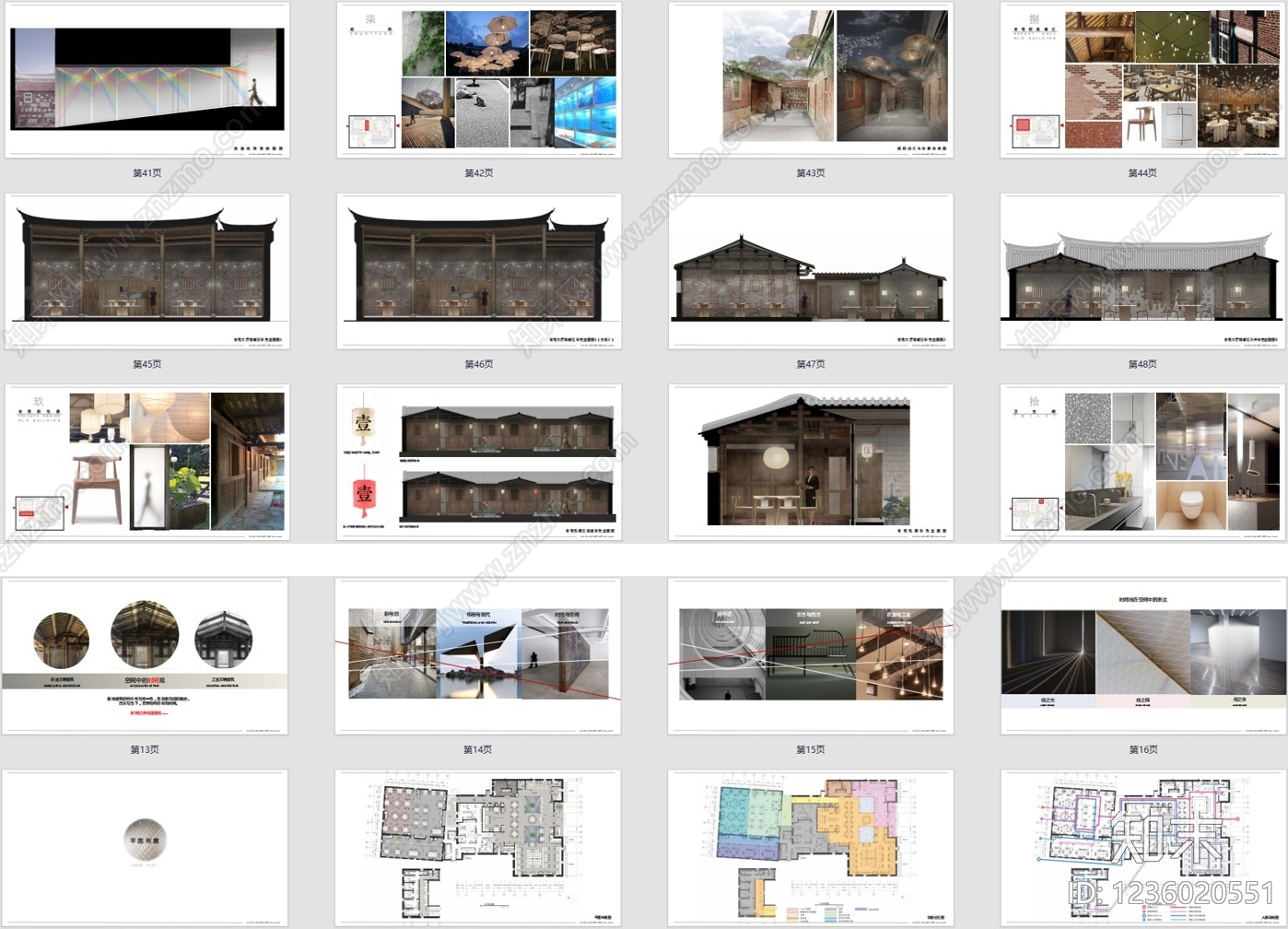Click the "第13页" page label
The height and width of the screenshot is (929, 1288).
pyautogui.click(x=145, y=750)
